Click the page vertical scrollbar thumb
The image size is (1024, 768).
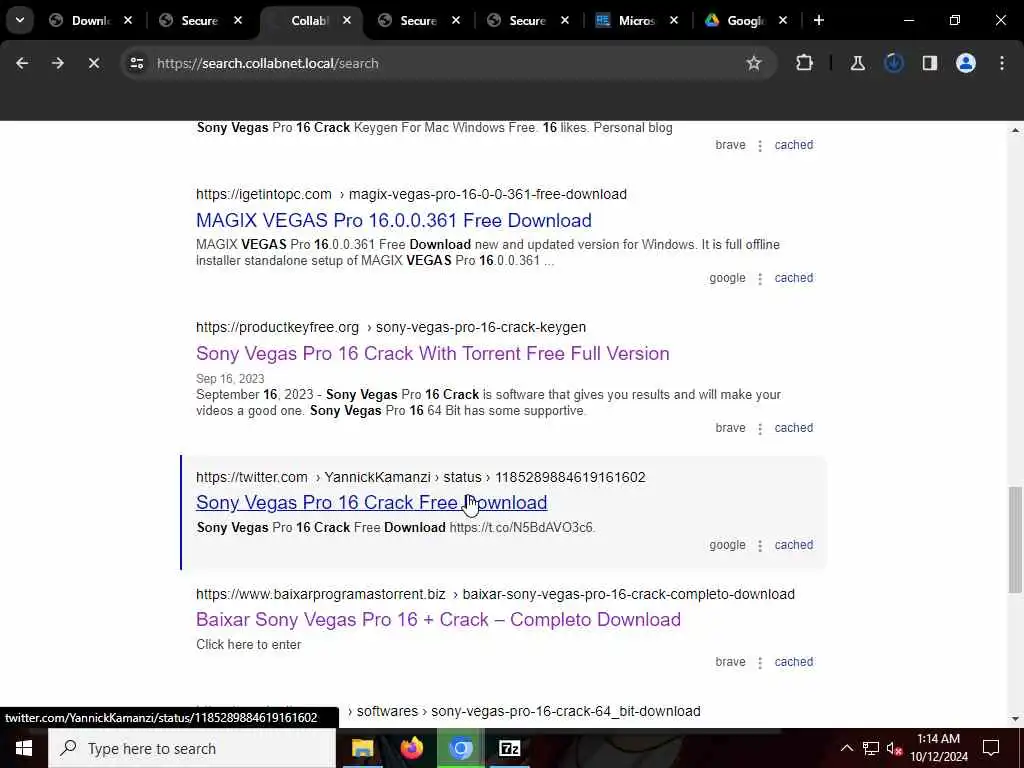[1015, 539]
